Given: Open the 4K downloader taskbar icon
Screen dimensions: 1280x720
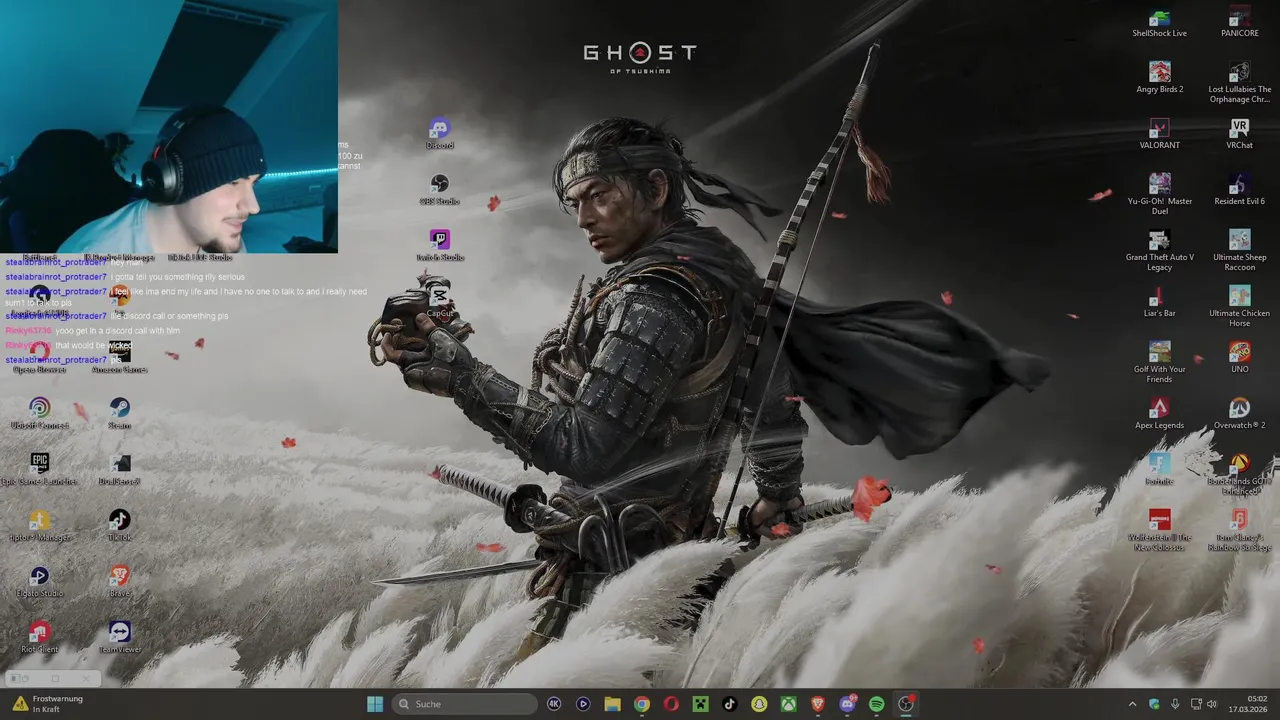Looking at the screenshot, I should [x=554, y=704].
